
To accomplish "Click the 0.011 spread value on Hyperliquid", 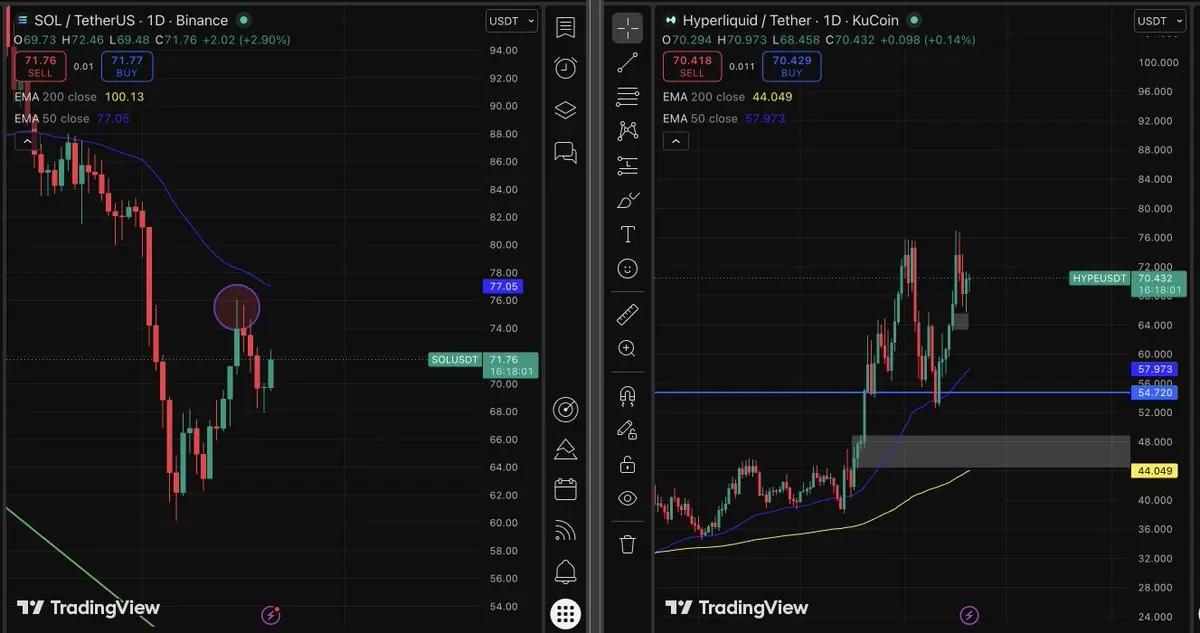I will click(742, 67).
